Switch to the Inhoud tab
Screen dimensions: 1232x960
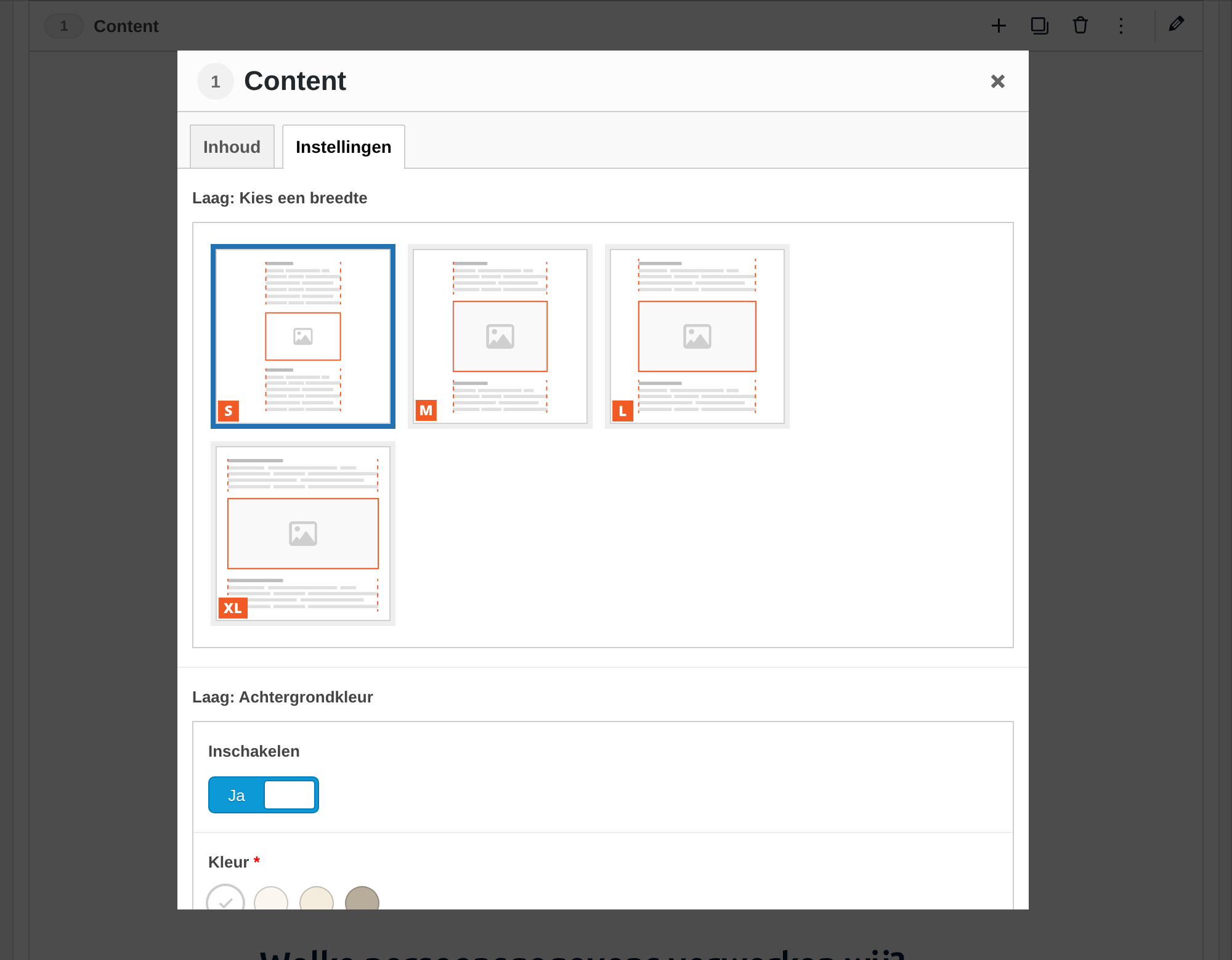232,147
